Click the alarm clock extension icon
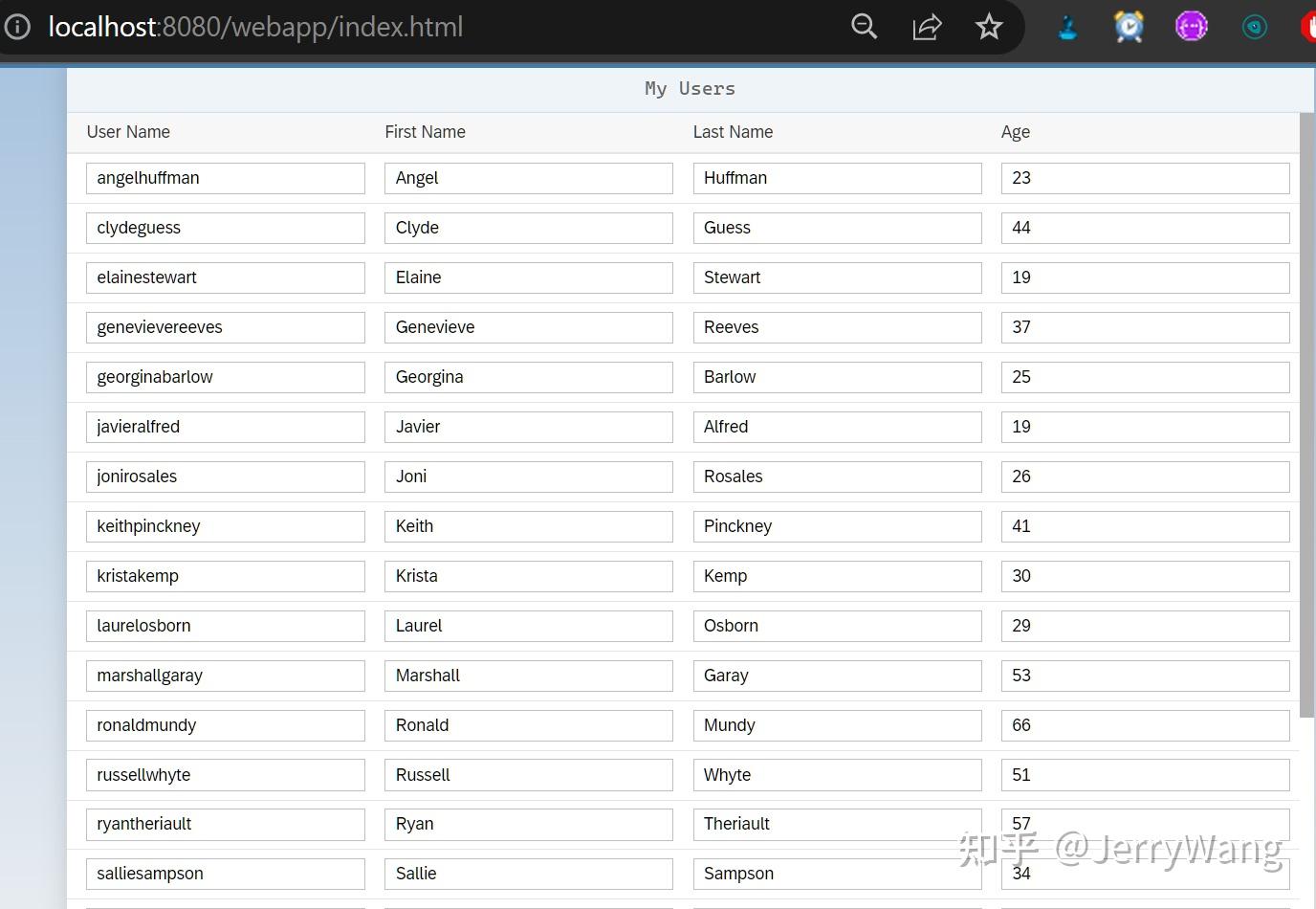1316x909 pixels. [1129, 27]
